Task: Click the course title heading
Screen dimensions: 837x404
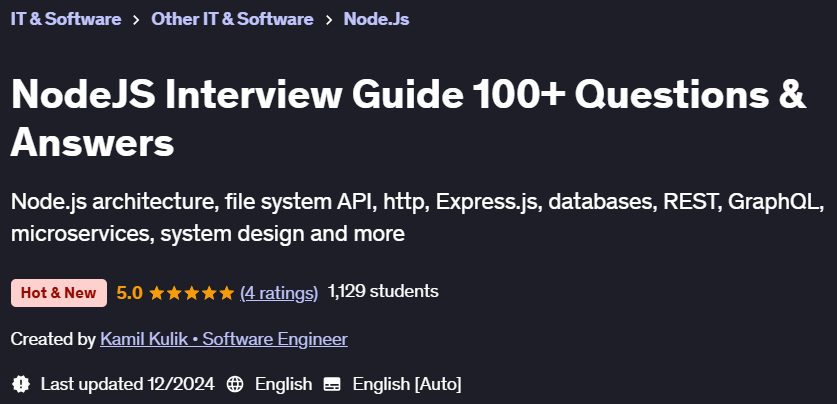Action: click(x=408, y=118)
